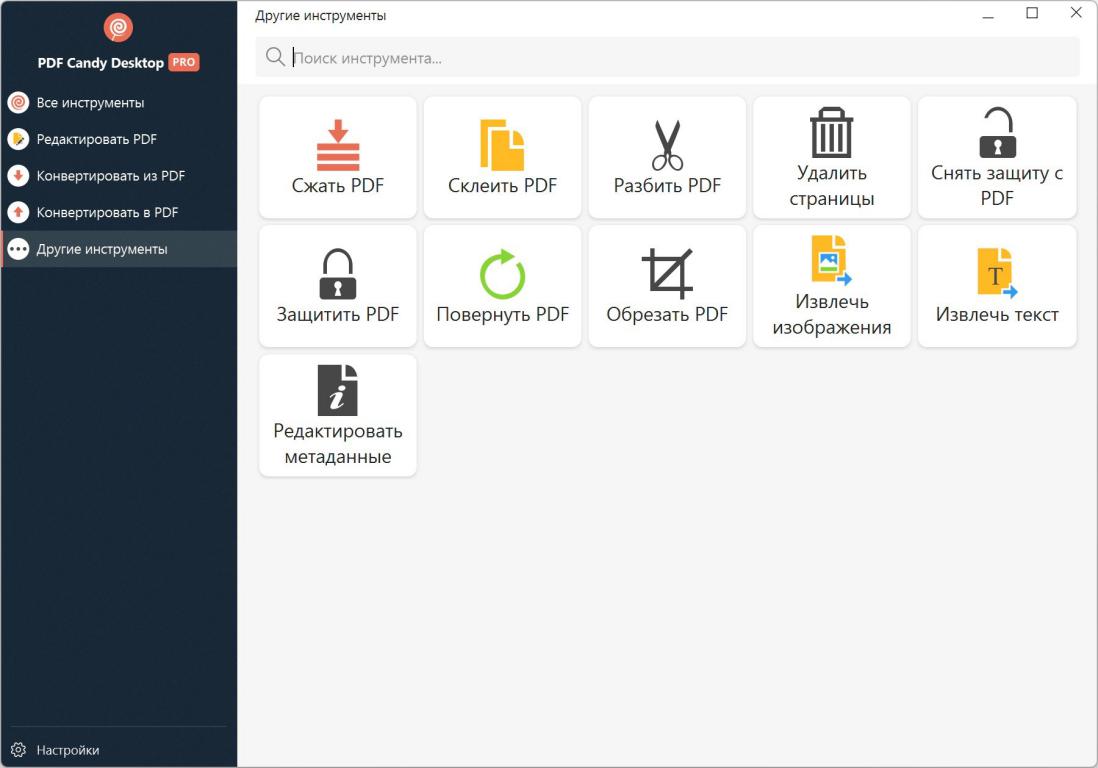Open the unlocked padlock Снять защиту icon
The height and width of the screenshot is (768, 1098).
pos(997,133)
